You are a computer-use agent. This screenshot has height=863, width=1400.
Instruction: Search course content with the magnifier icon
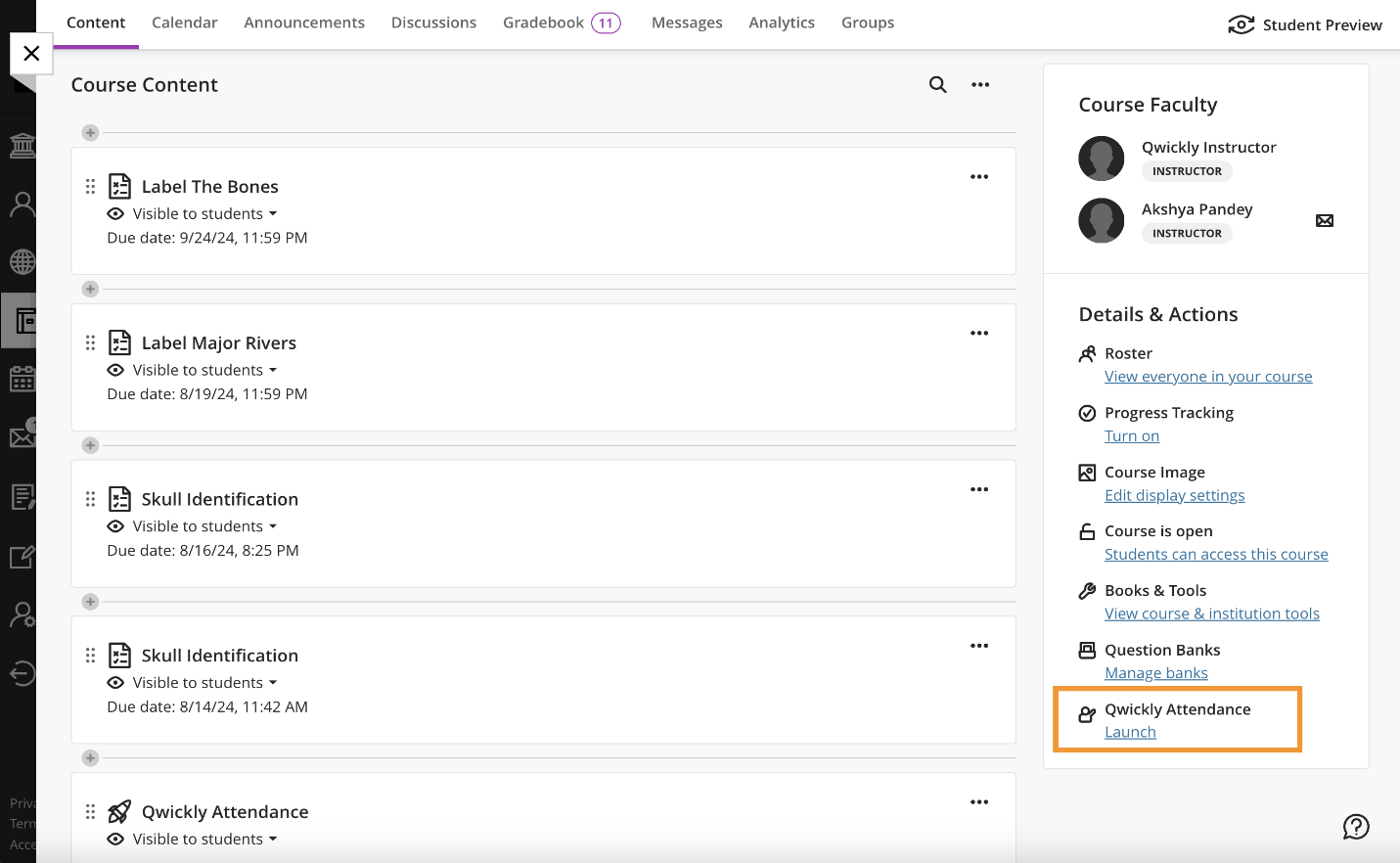click(937, 85)
